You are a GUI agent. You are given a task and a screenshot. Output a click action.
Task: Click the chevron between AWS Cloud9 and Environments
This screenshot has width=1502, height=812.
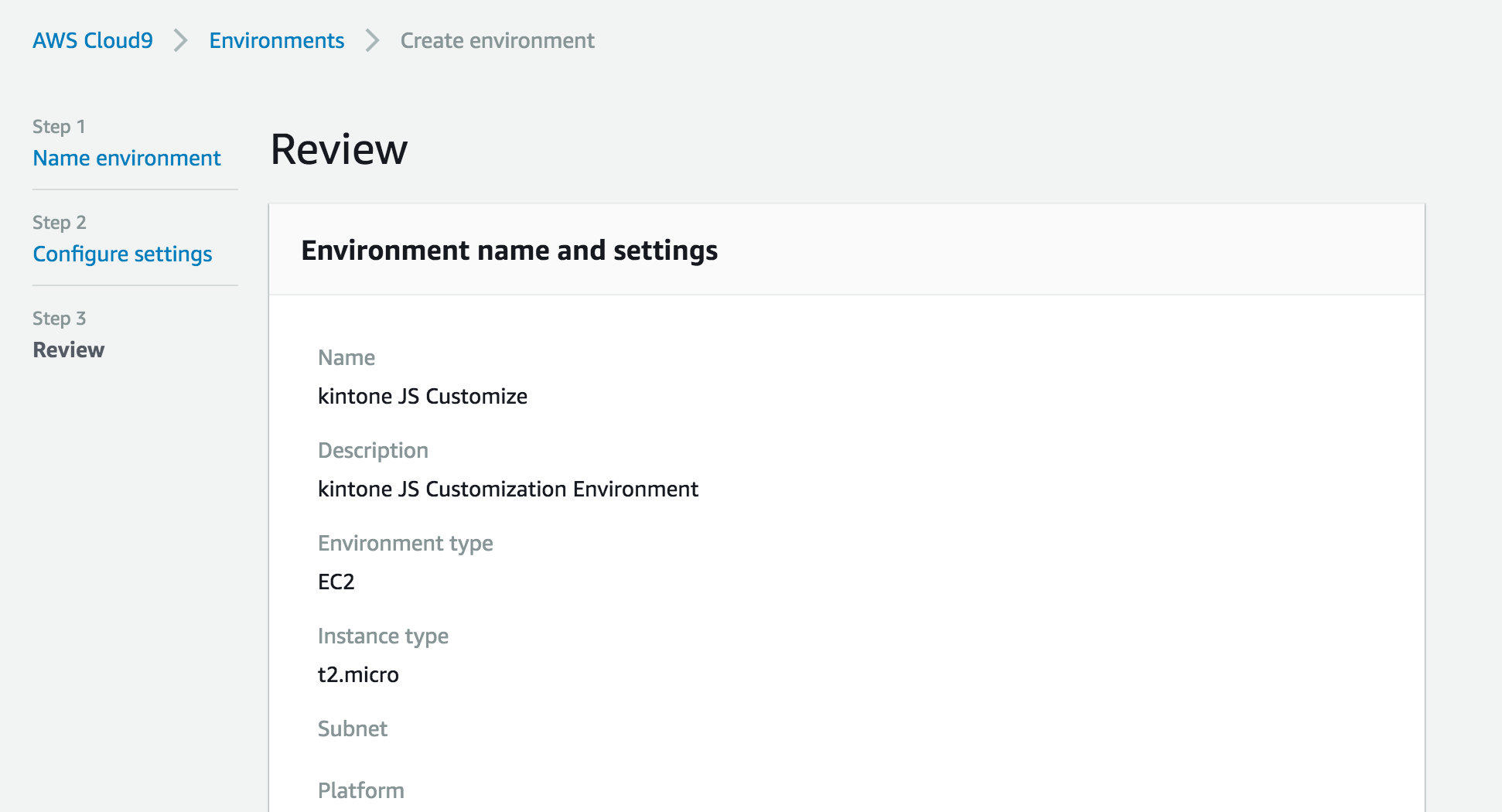point(180,40)
